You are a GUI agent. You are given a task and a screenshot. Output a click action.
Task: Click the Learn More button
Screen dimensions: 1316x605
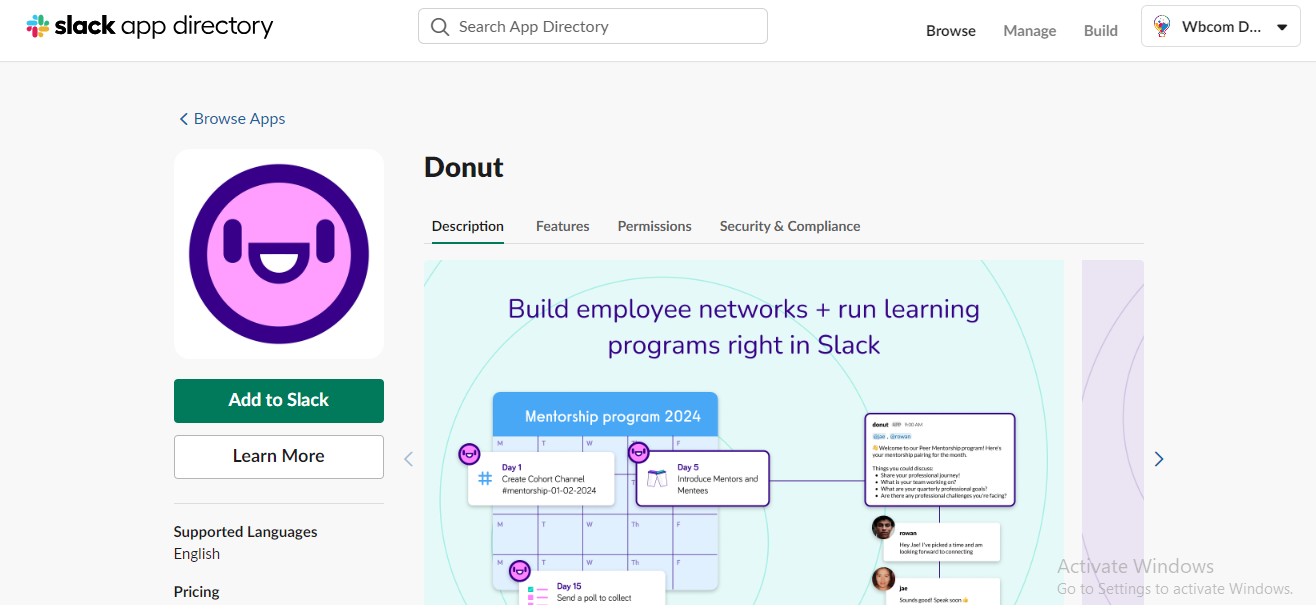[x=279, y=456]
